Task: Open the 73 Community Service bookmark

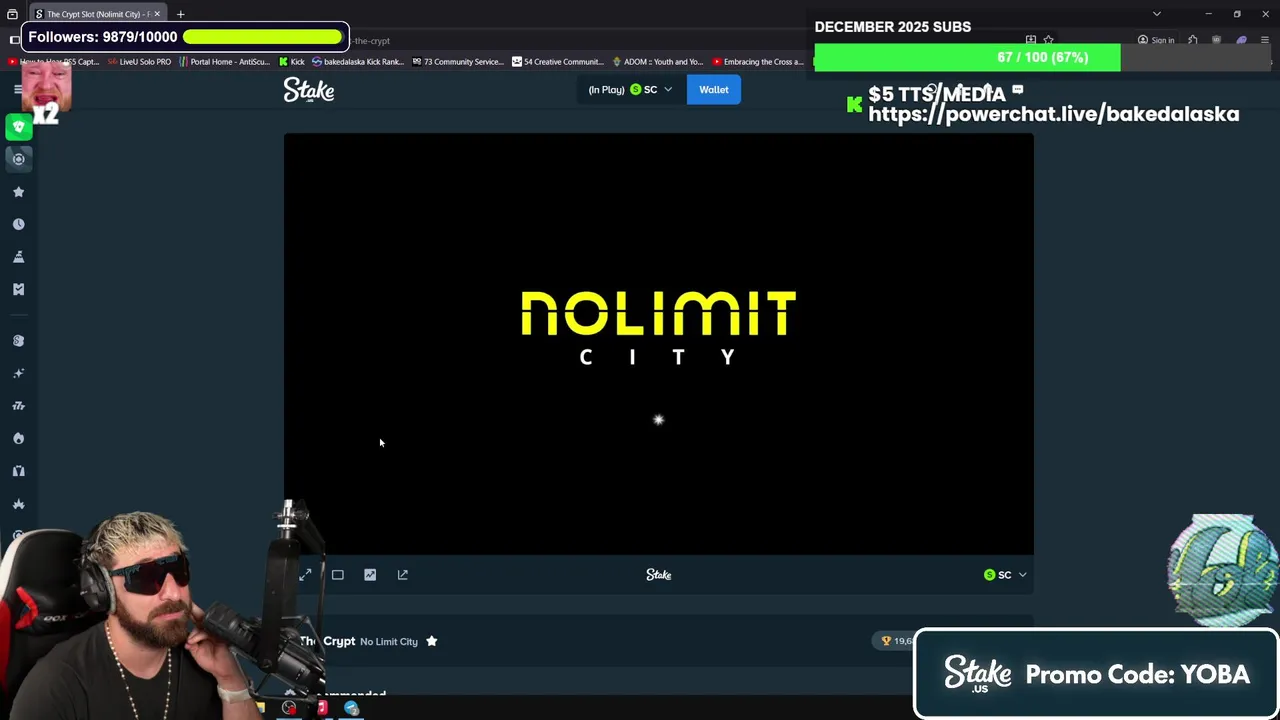Action: [457, 62]
